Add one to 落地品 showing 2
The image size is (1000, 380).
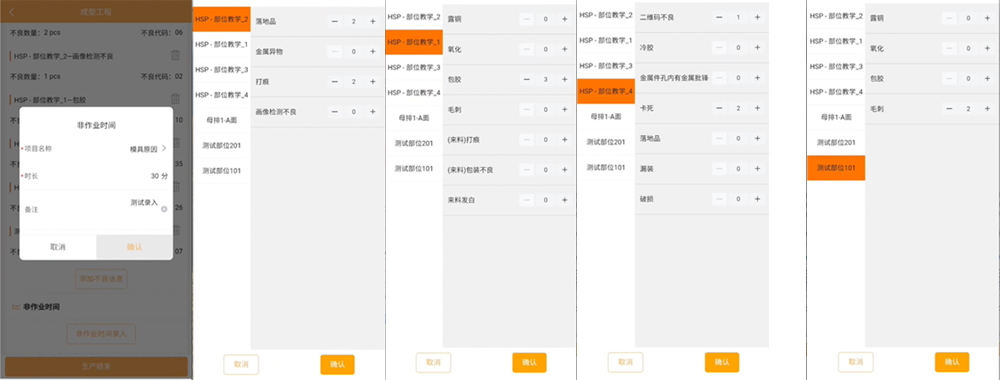click(x=372, y=21)
